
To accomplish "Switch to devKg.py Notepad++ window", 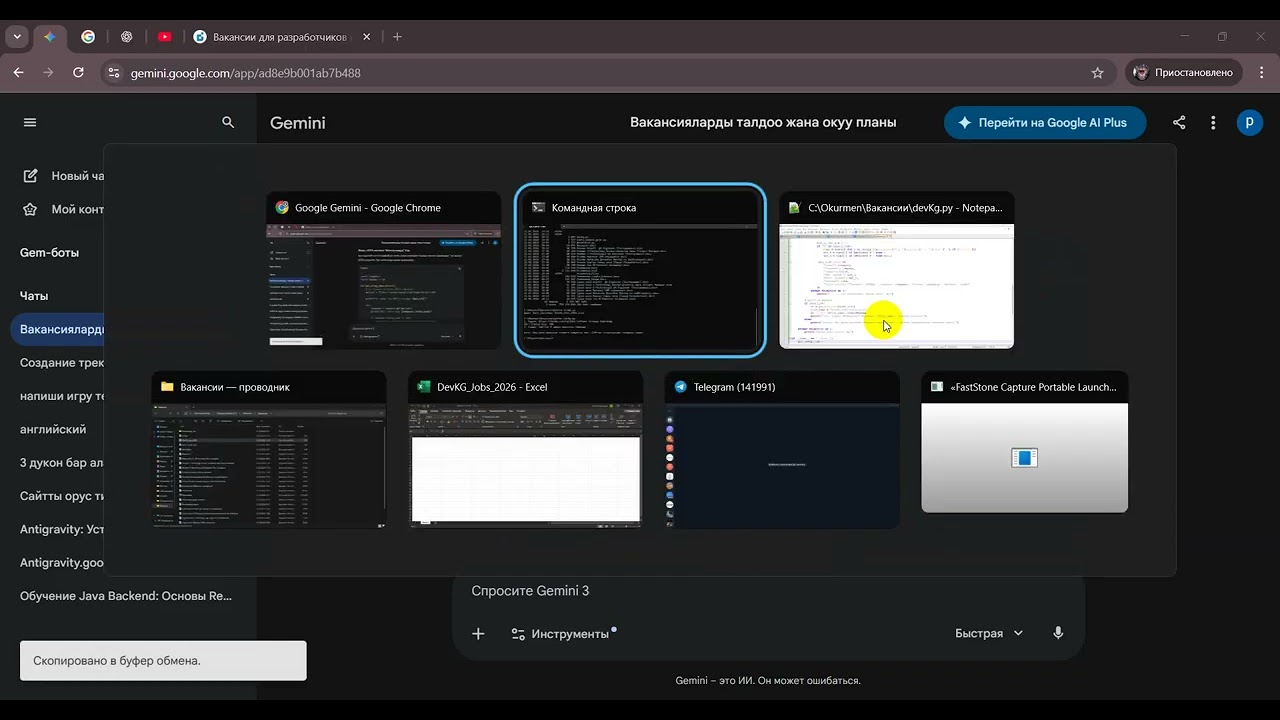I will [x=897, y=271].
